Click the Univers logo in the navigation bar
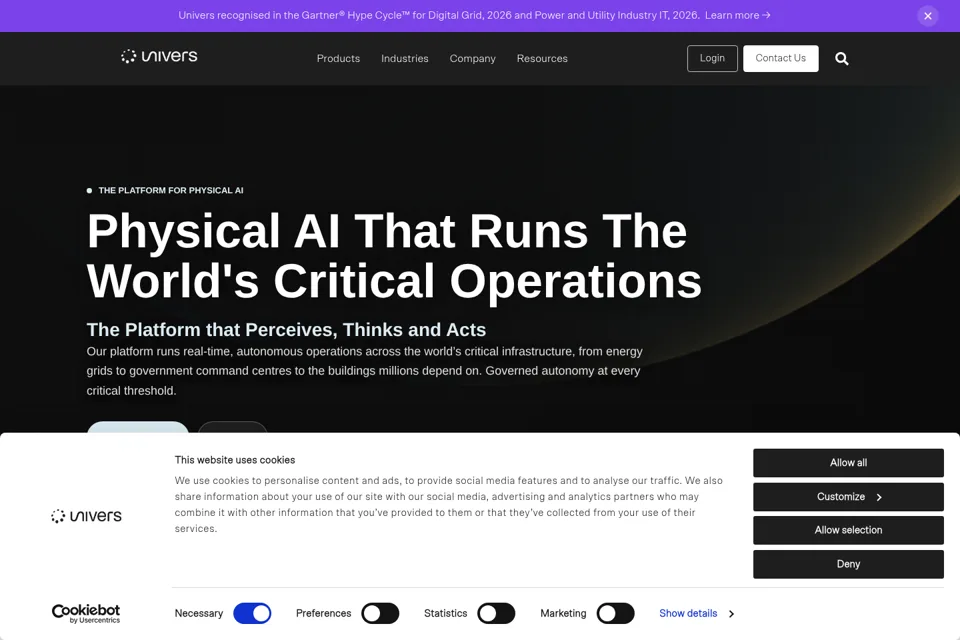Viewport: 960px width, 640px height. [x=159, y=56]
